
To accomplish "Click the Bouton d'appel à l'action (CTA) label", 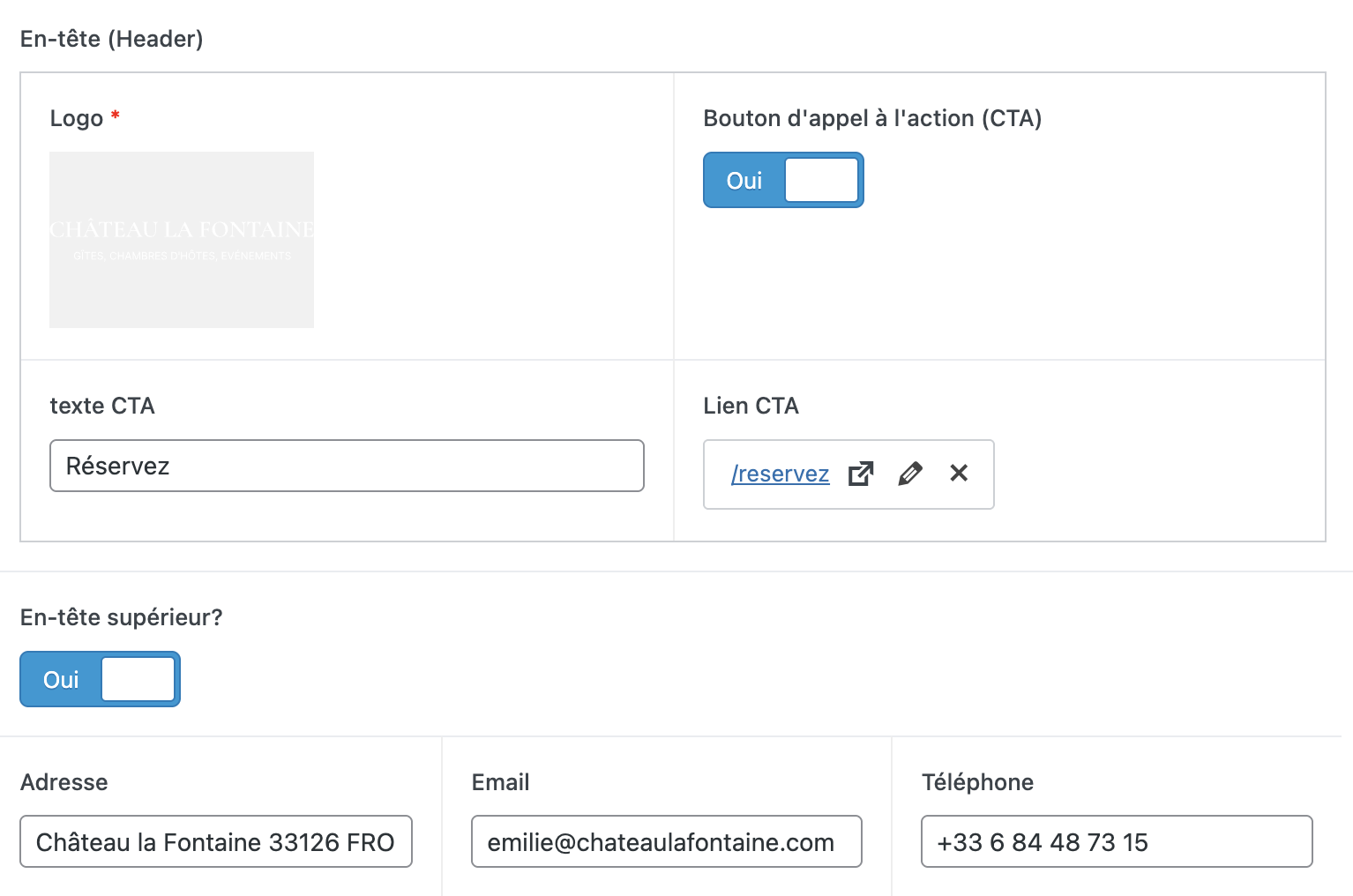I will point(872,118).
